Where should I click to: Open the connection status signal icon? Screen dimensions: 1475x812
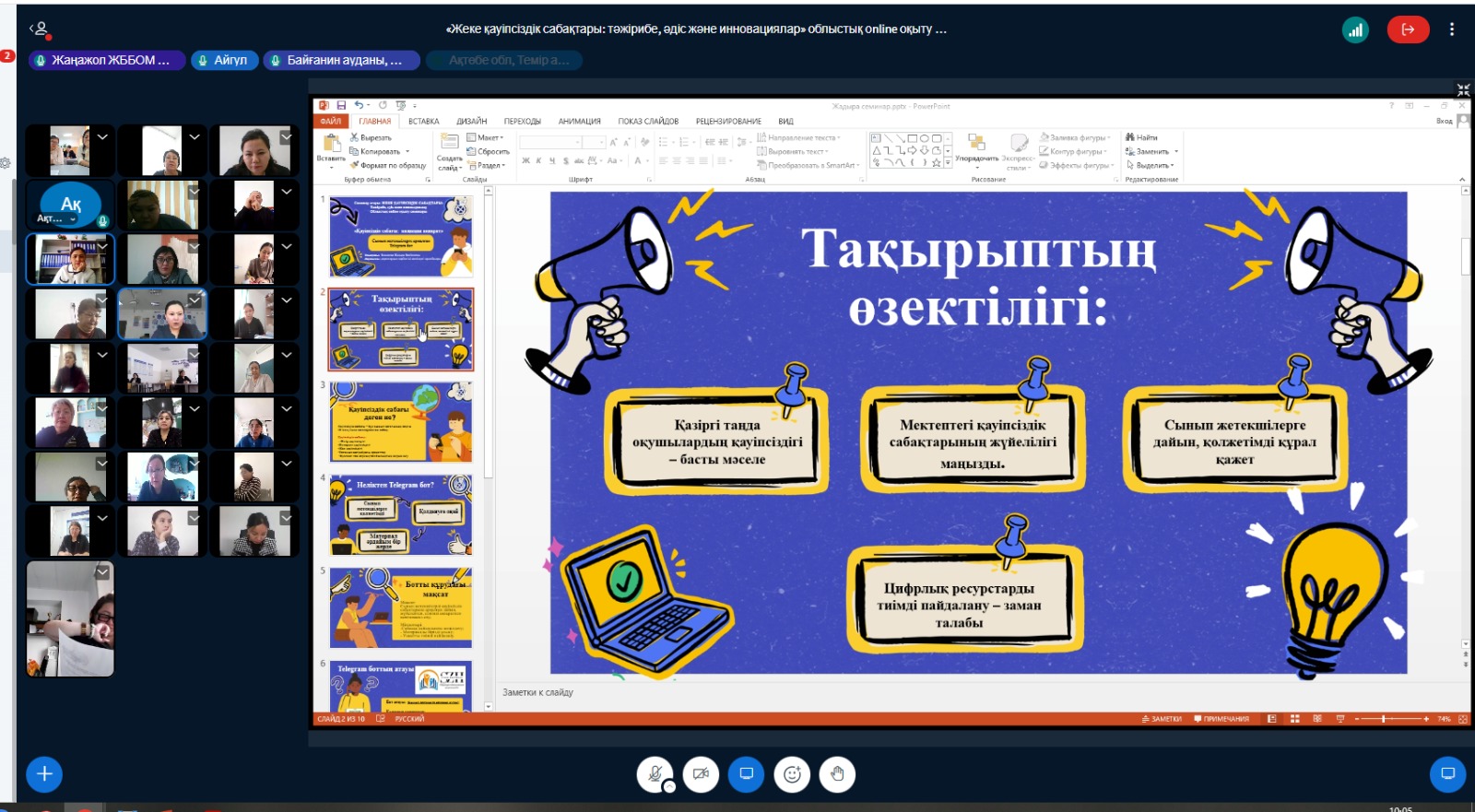[1355, 29]
